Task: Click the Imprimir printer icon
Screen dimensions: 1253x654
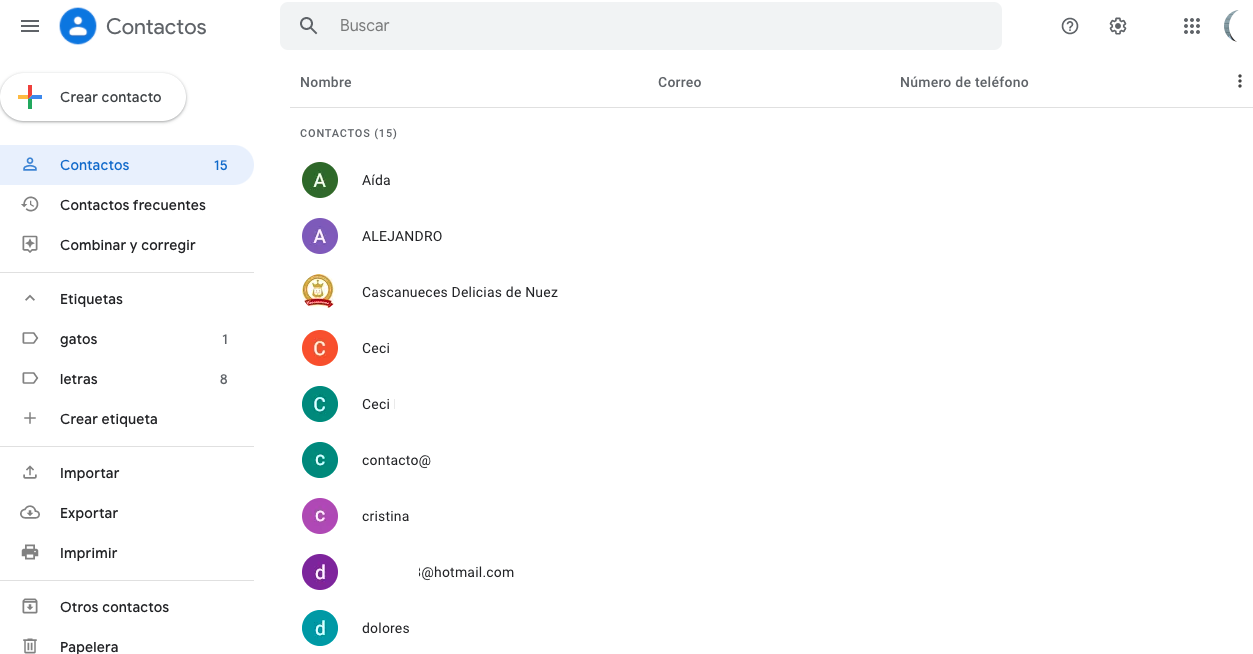Action: [29, 552]
